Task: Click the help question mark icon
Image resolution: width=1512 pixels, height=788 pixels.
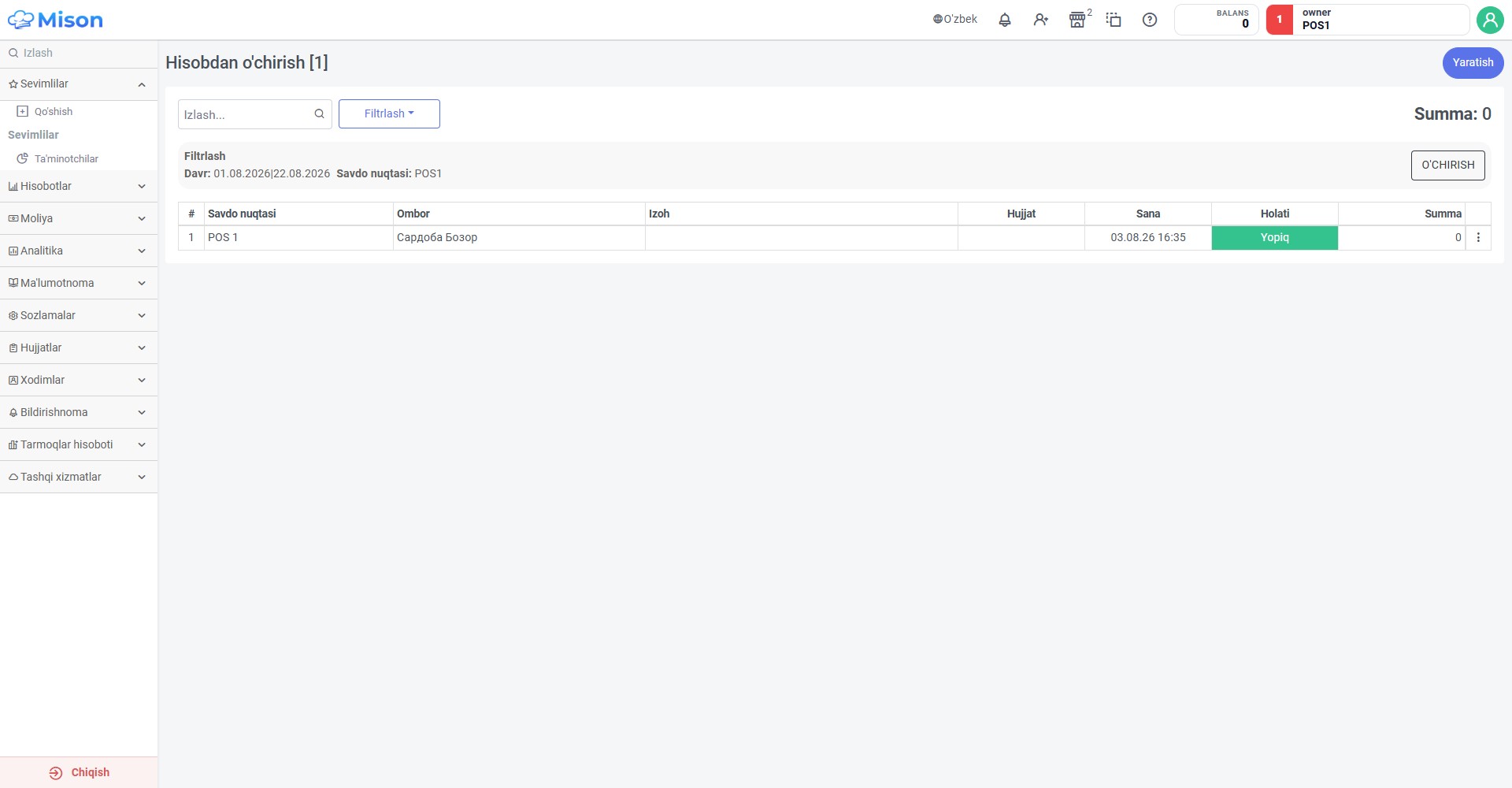Action: coord(1150,20)
